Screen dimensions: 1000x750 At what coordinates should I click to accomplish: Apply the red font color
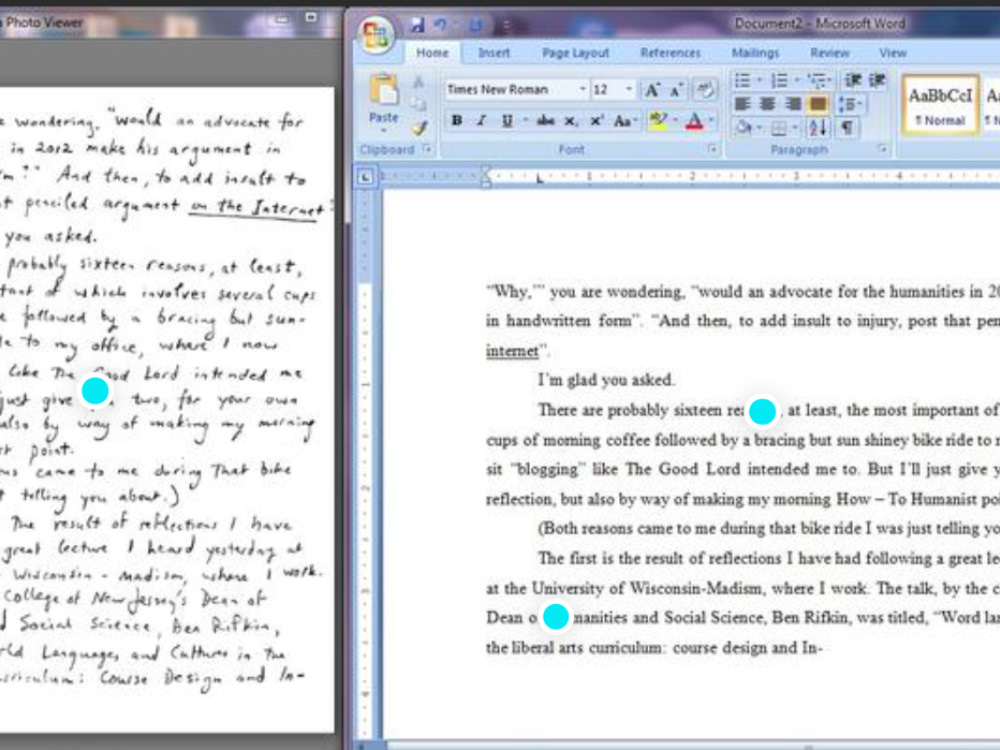click(694, 121)
